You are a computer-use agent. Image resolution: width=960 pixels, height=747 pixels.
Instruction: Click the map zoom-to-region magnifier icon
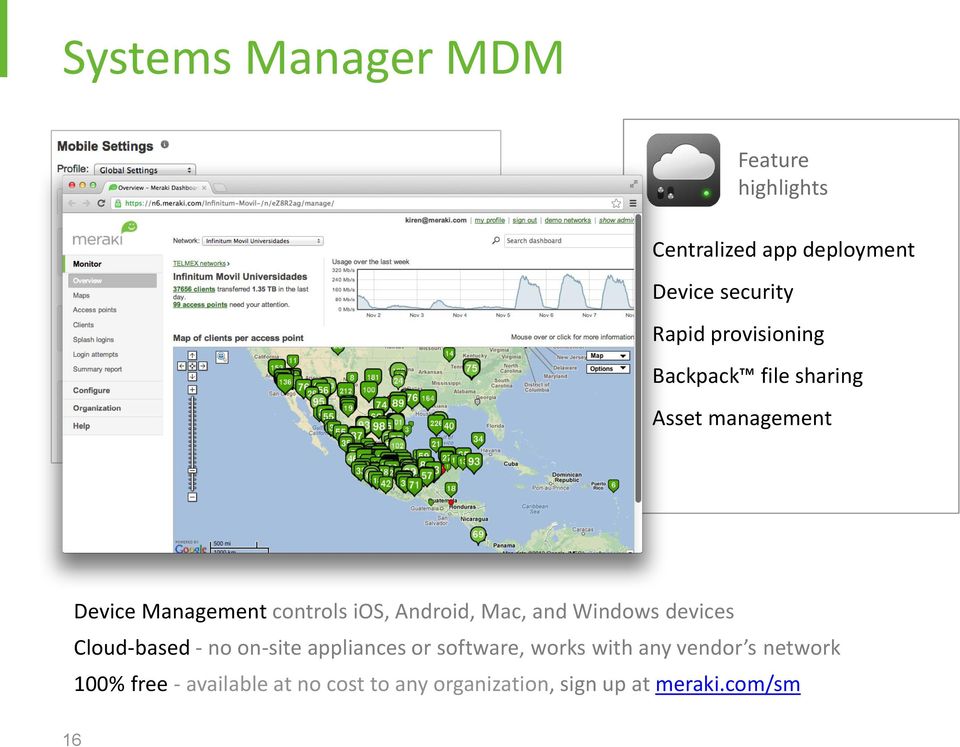pyautogui.click(x=222, y=357)
